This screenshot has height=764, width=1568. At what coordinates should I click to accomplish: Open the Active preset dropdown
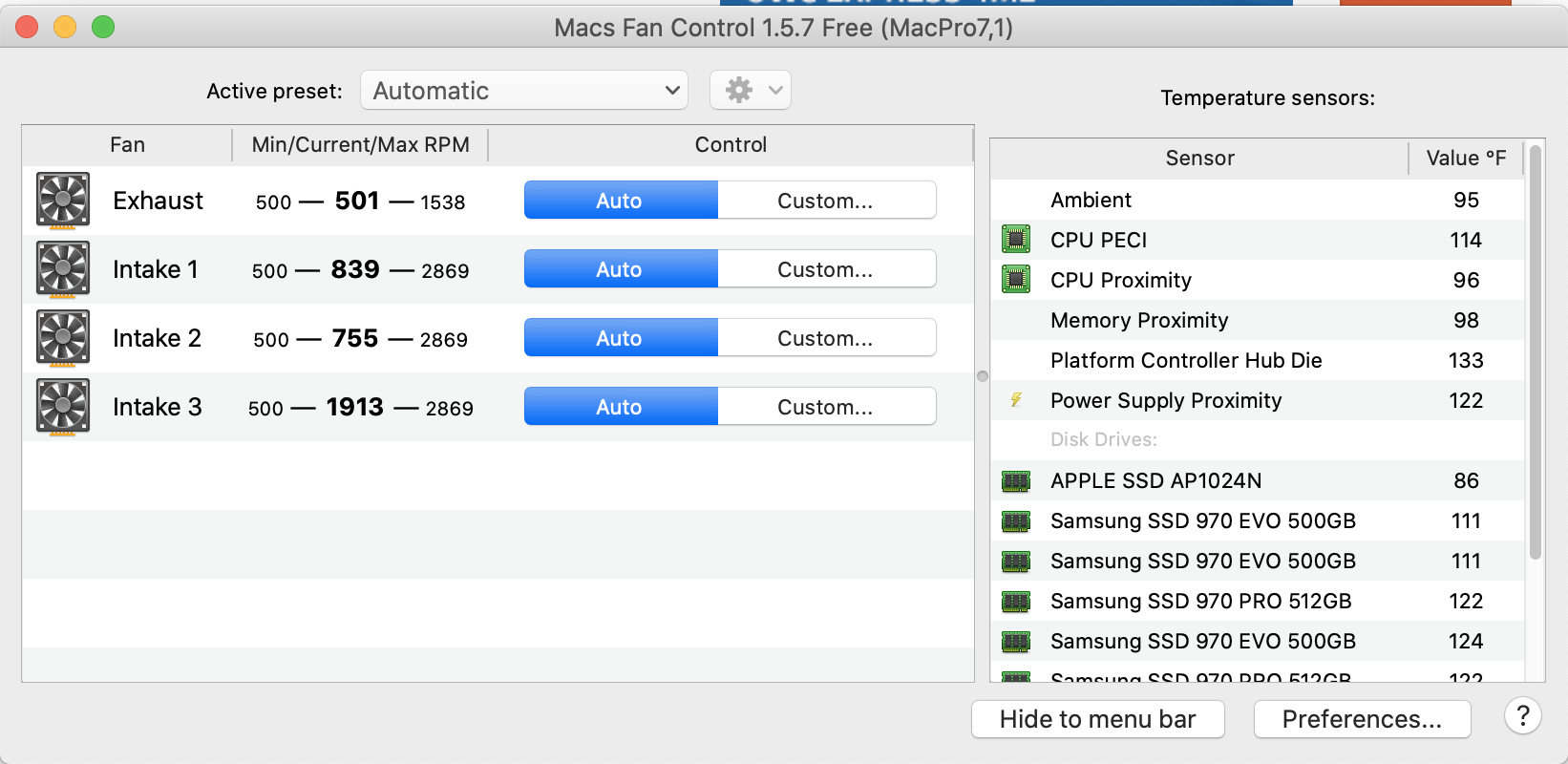pos(524,91)
